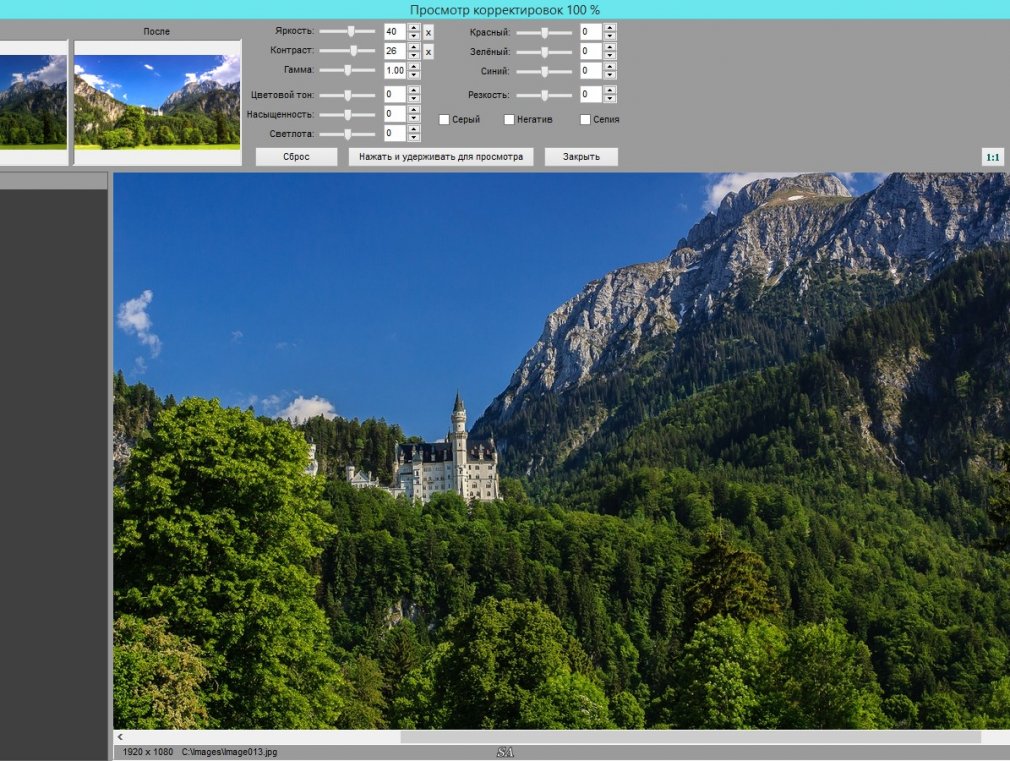Click the horizontal scrollbar left arrow
Viewport: 1010px width, 761px height.
tap(120, 737)
